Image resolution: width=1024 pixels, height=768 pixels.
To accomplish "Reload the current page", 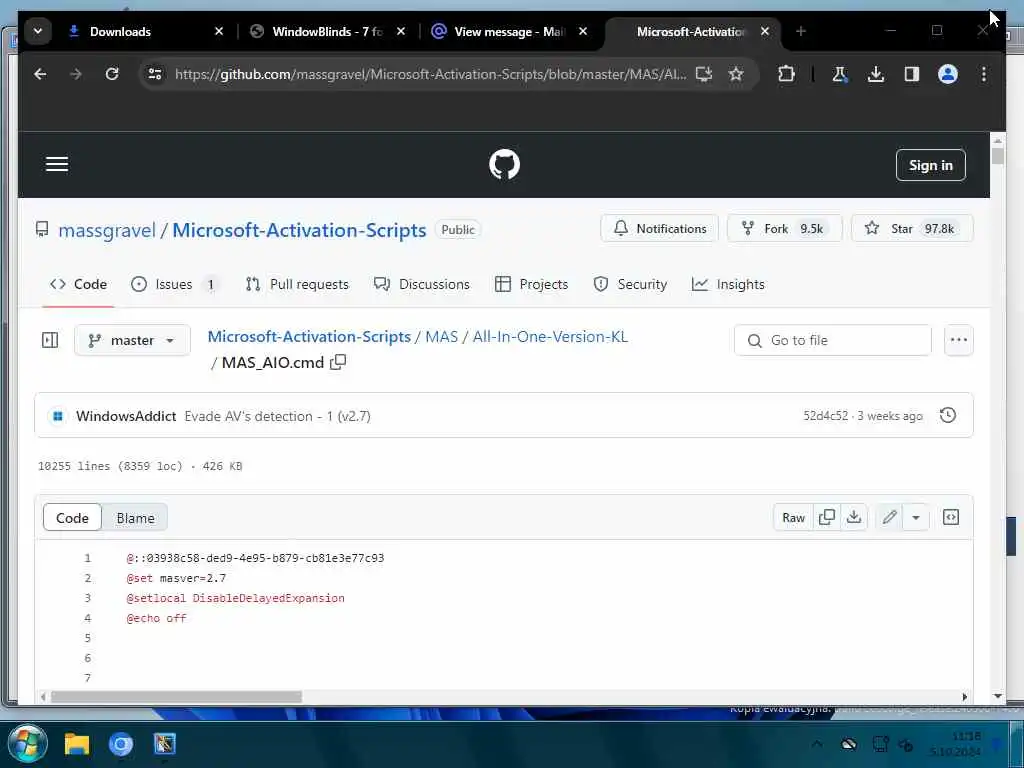I will tap(112, 74).
